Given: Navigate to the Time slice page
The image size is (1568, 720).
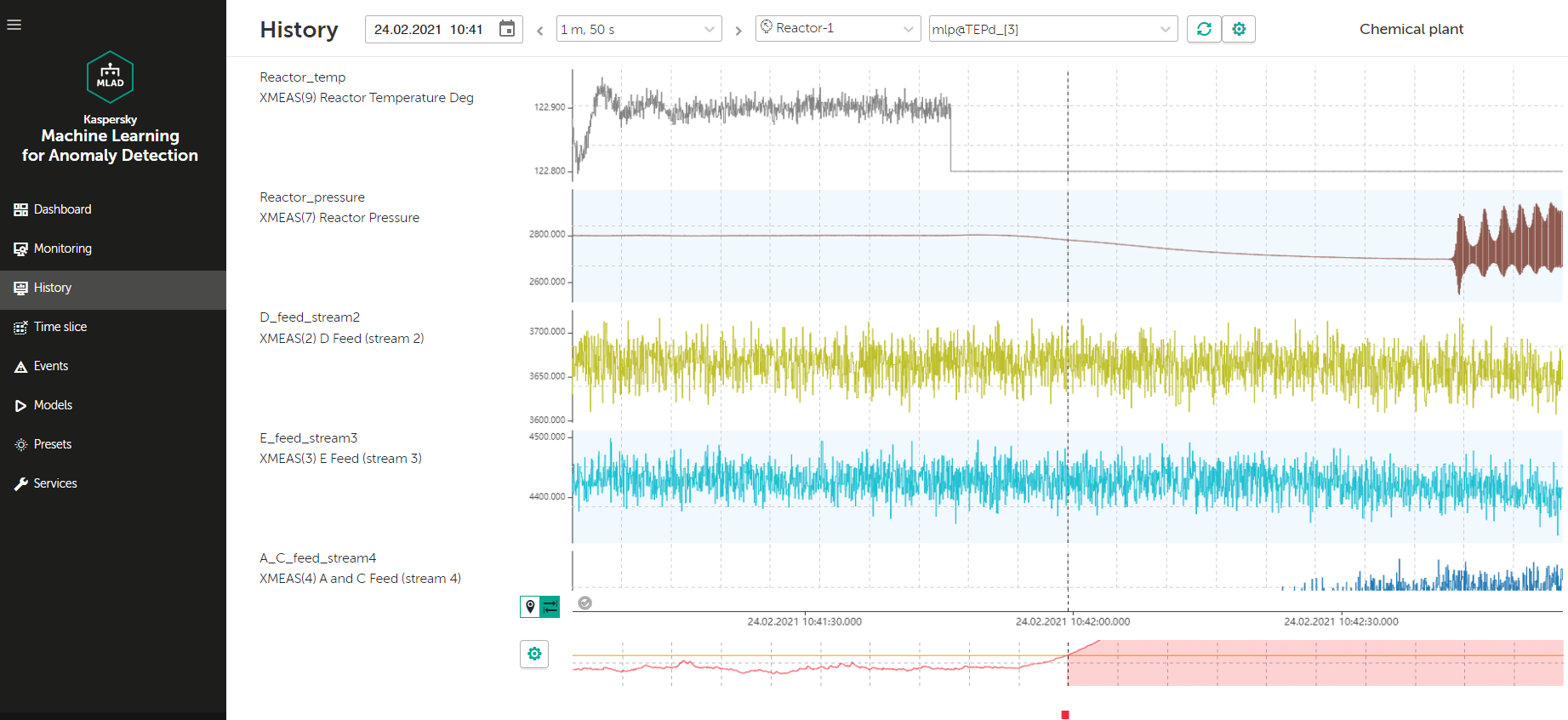Looking at the screenshot, I should coord(60,327).
